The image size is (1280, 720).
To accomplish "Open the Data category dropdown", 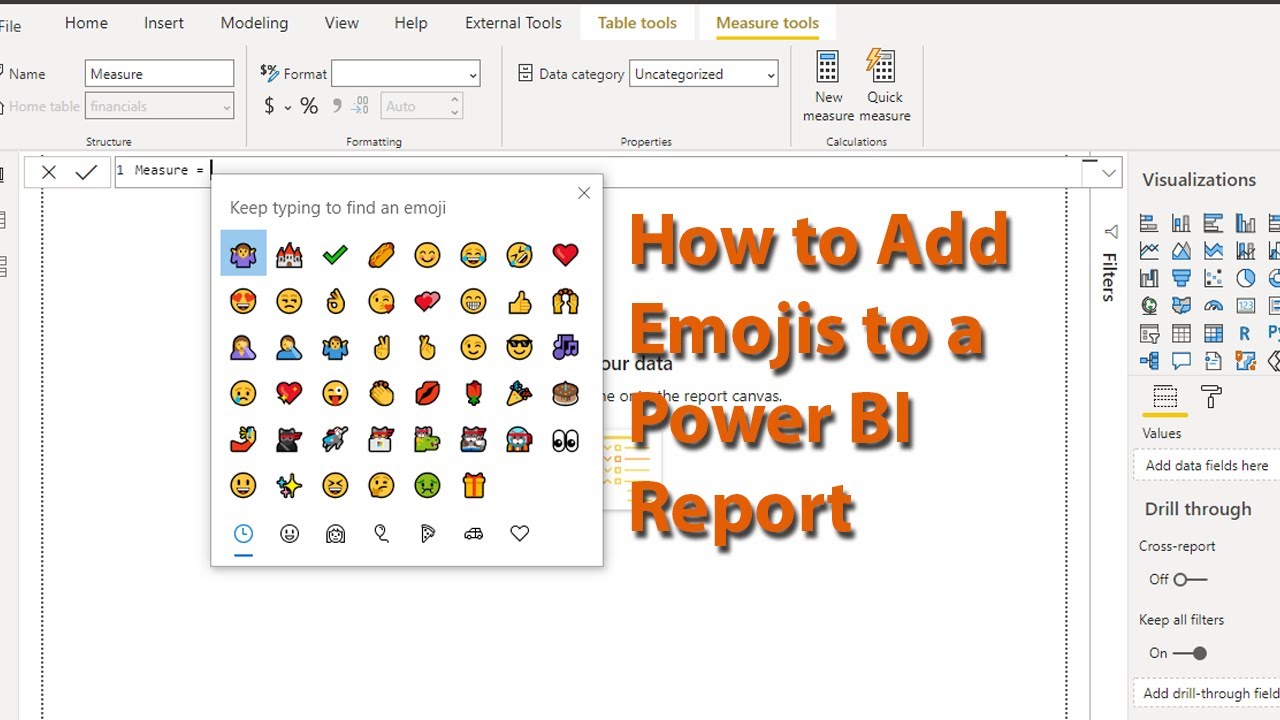I will coord(704,74).
